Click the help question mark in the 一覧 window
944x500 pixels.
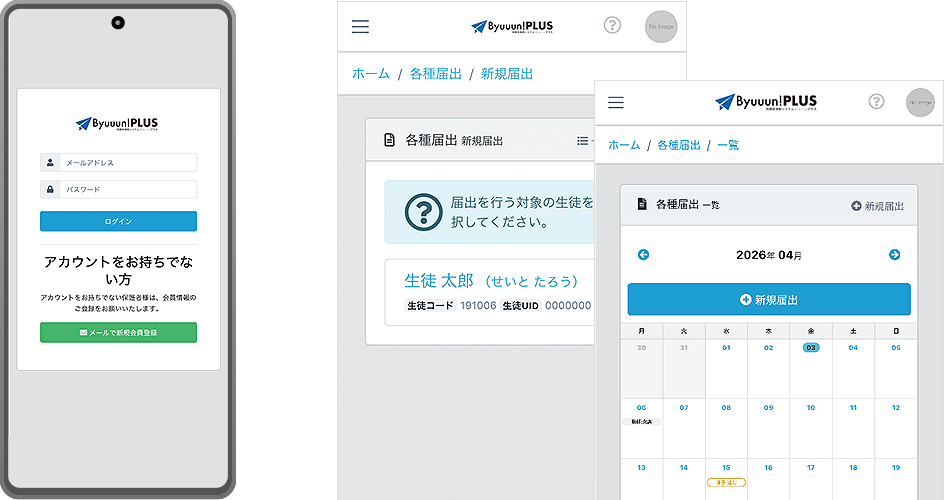[877, 101]
